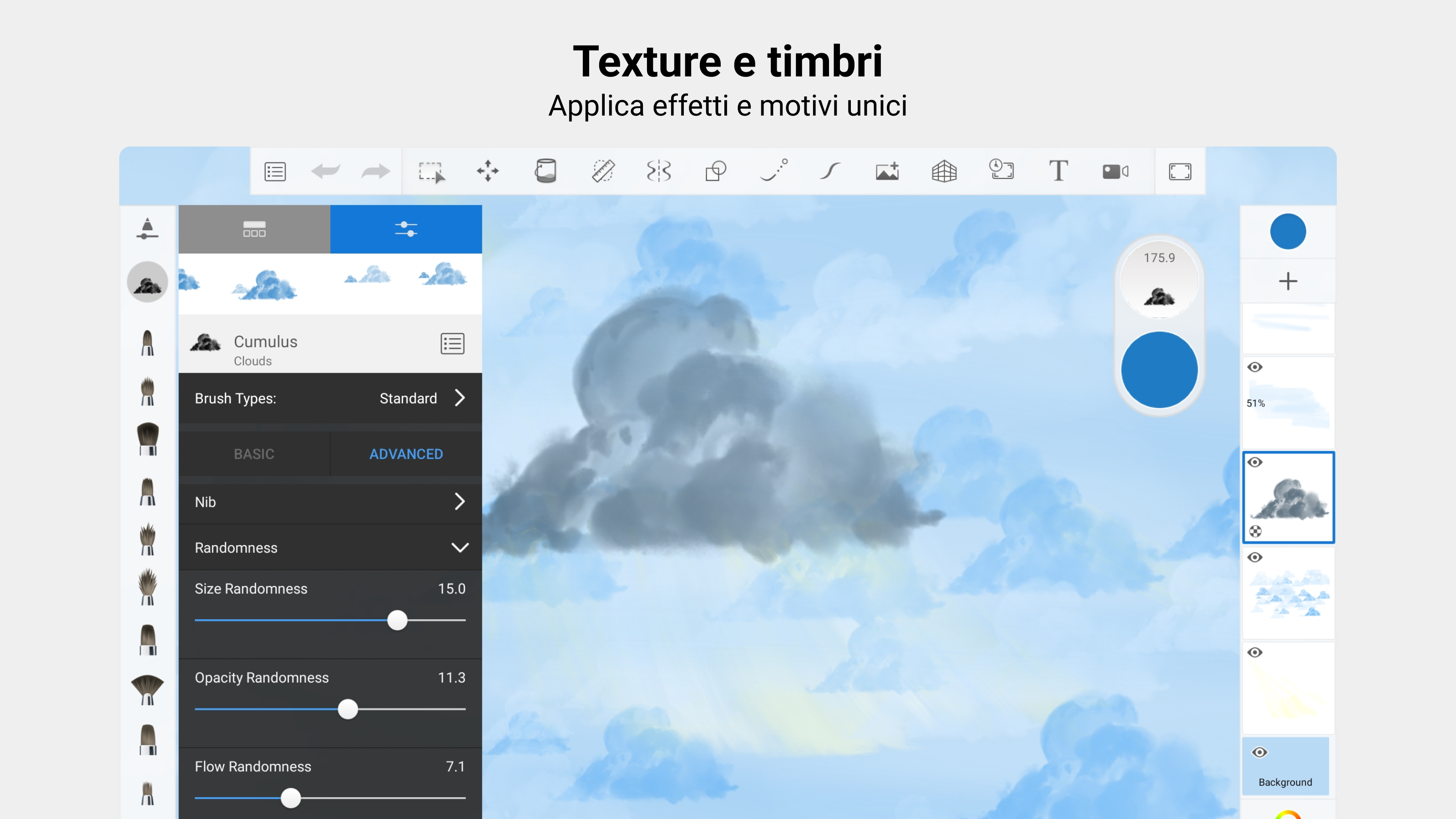
Task: Add a new layer with plus button
Action: point(1288,281)
